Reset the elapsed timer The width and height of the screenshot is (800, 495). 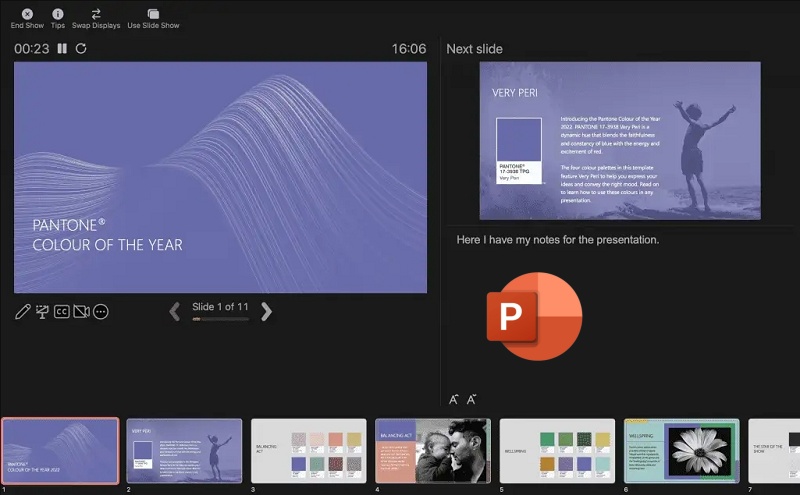click(x=81, y=48)
